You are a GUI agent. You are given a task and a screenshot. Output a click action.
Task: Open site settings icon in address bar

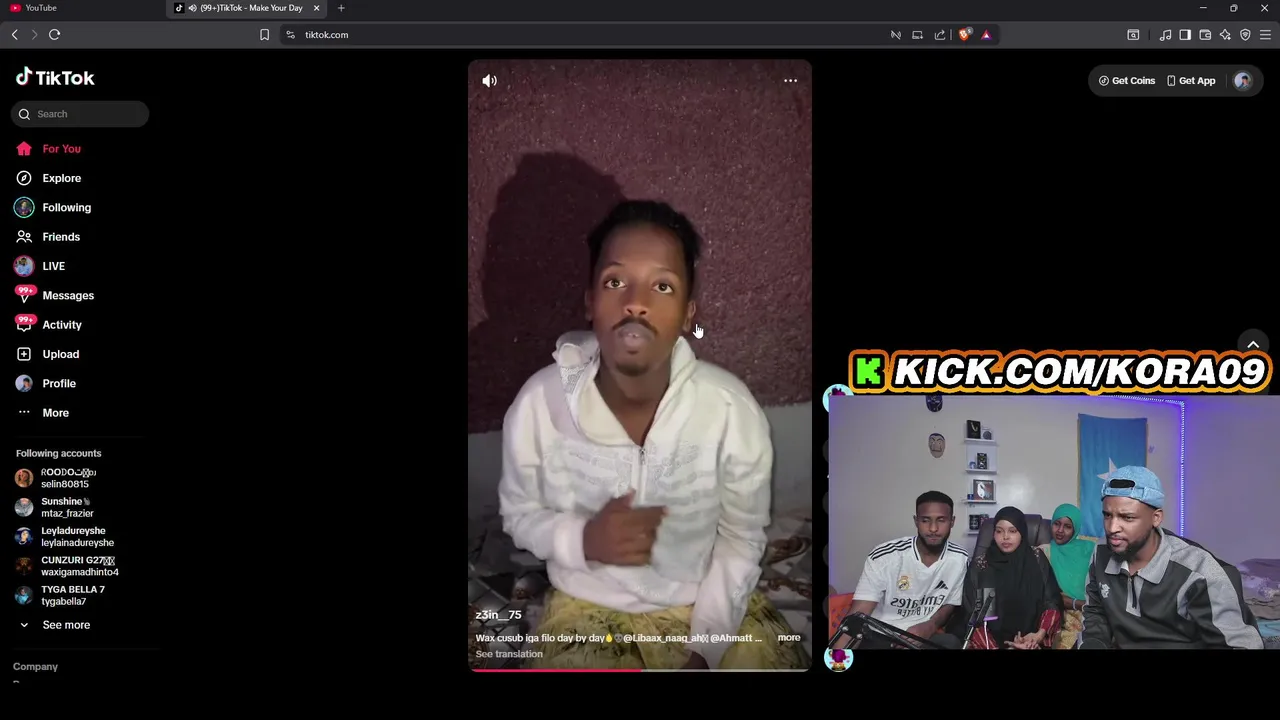coord(290,35)
